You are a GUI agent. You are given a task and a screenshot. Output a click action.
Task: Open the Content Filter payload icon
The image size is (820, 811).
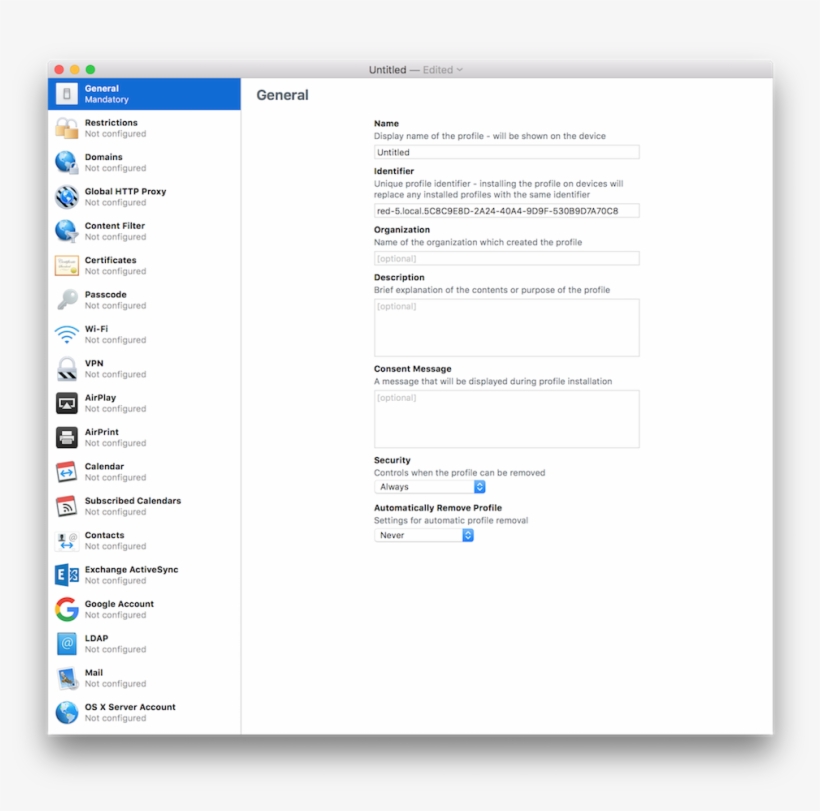click(66, 230)
